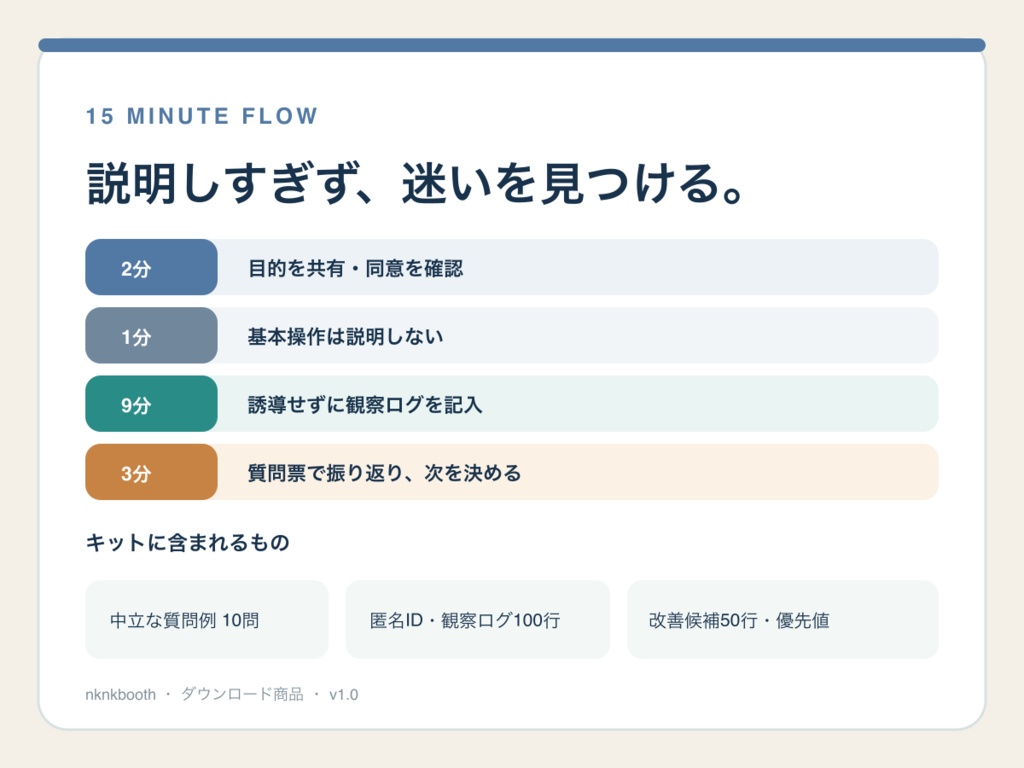Click the text 誘導せずに観察ログを記入

(365, 405)
